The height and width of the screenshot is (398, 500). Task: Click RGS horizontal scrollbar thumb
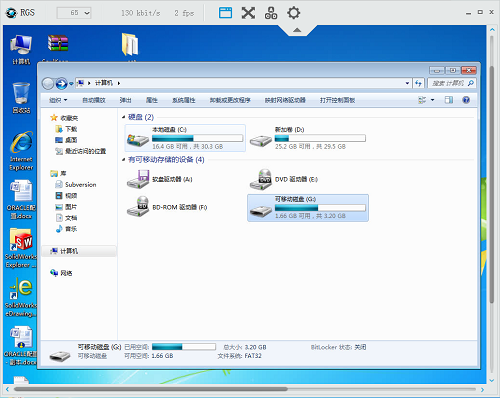[151, 389]
